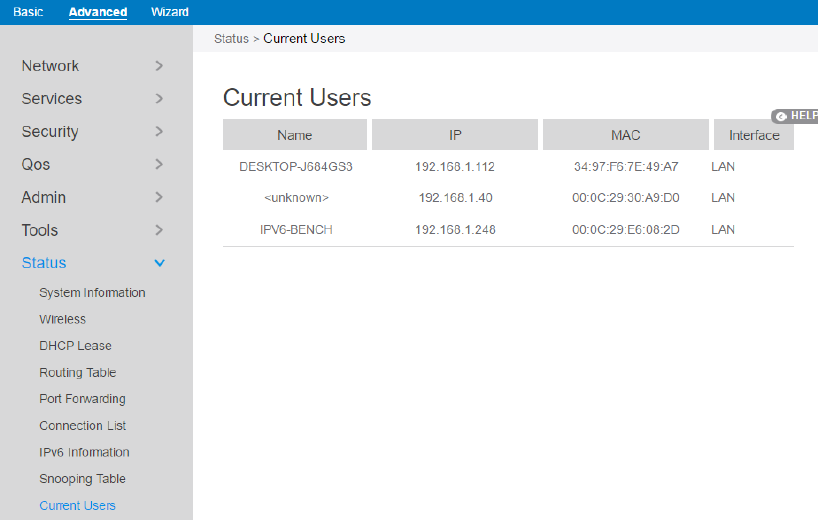View the DHCP Lease page
This screenshot has width=818, height=520.
75,346
